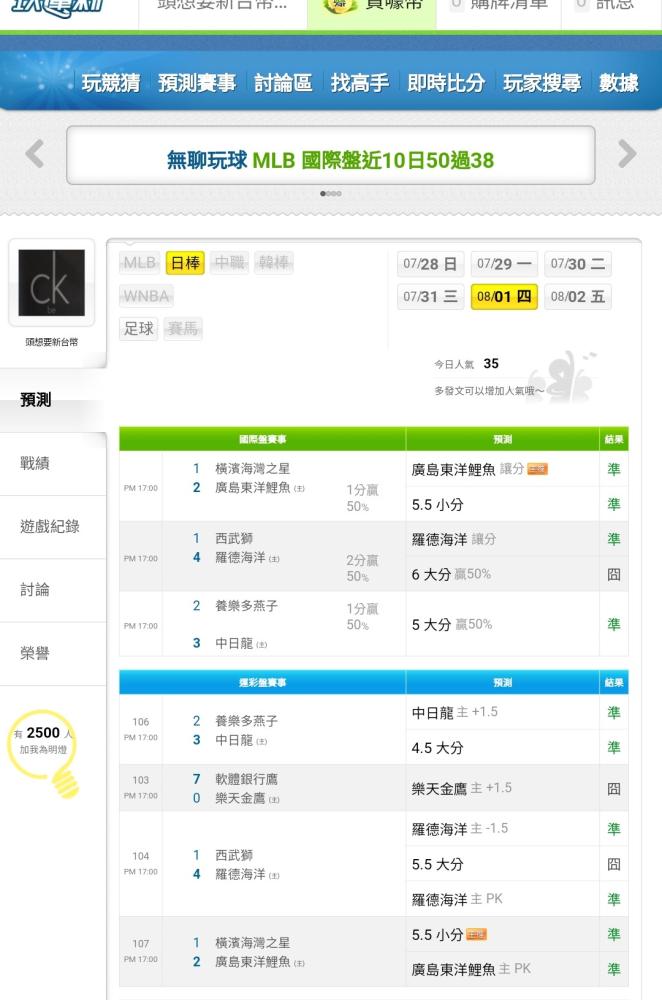This screenshot has height=1000, width=662.
Task: Click the 廣島東洋鯉魚 主 PK prediction
Action: [471, 970]
